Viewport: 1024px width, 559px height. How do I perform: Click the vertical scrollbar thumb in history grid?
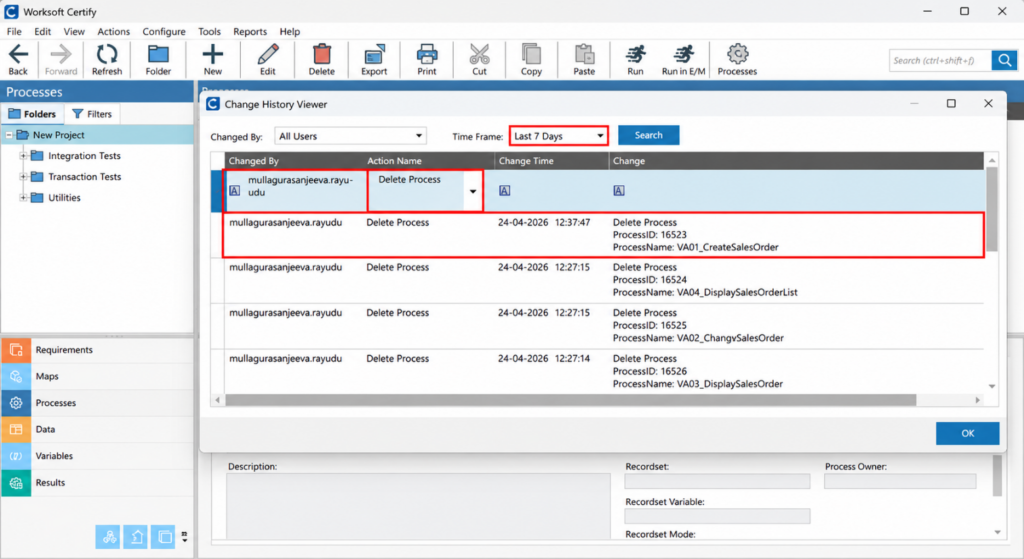(x=992, y=209)
